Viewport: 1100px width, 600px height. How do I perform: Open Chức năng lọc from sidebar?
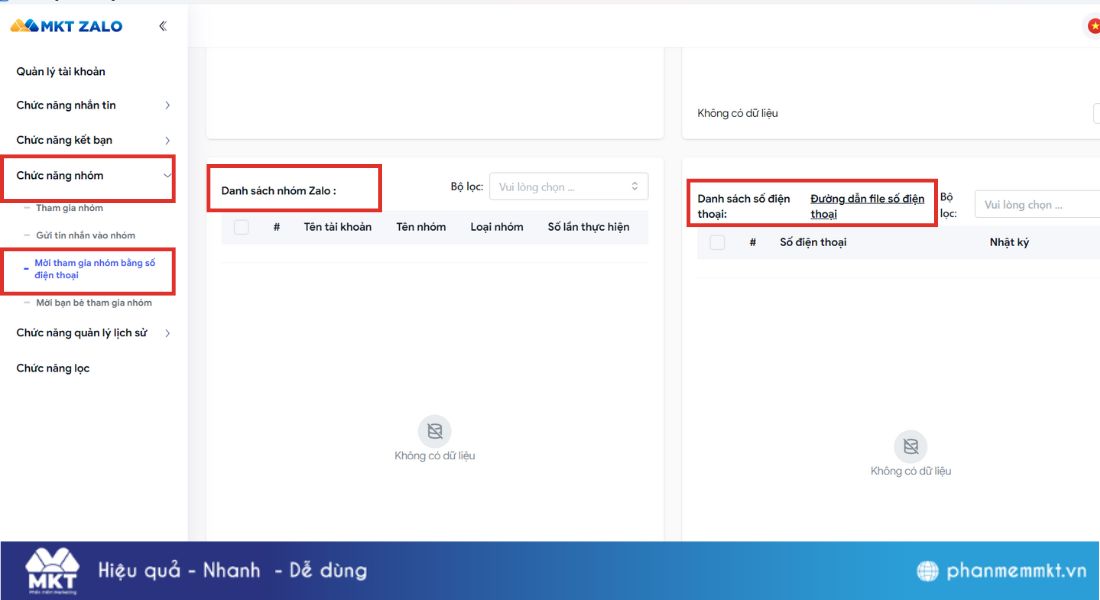pos(51,368)
